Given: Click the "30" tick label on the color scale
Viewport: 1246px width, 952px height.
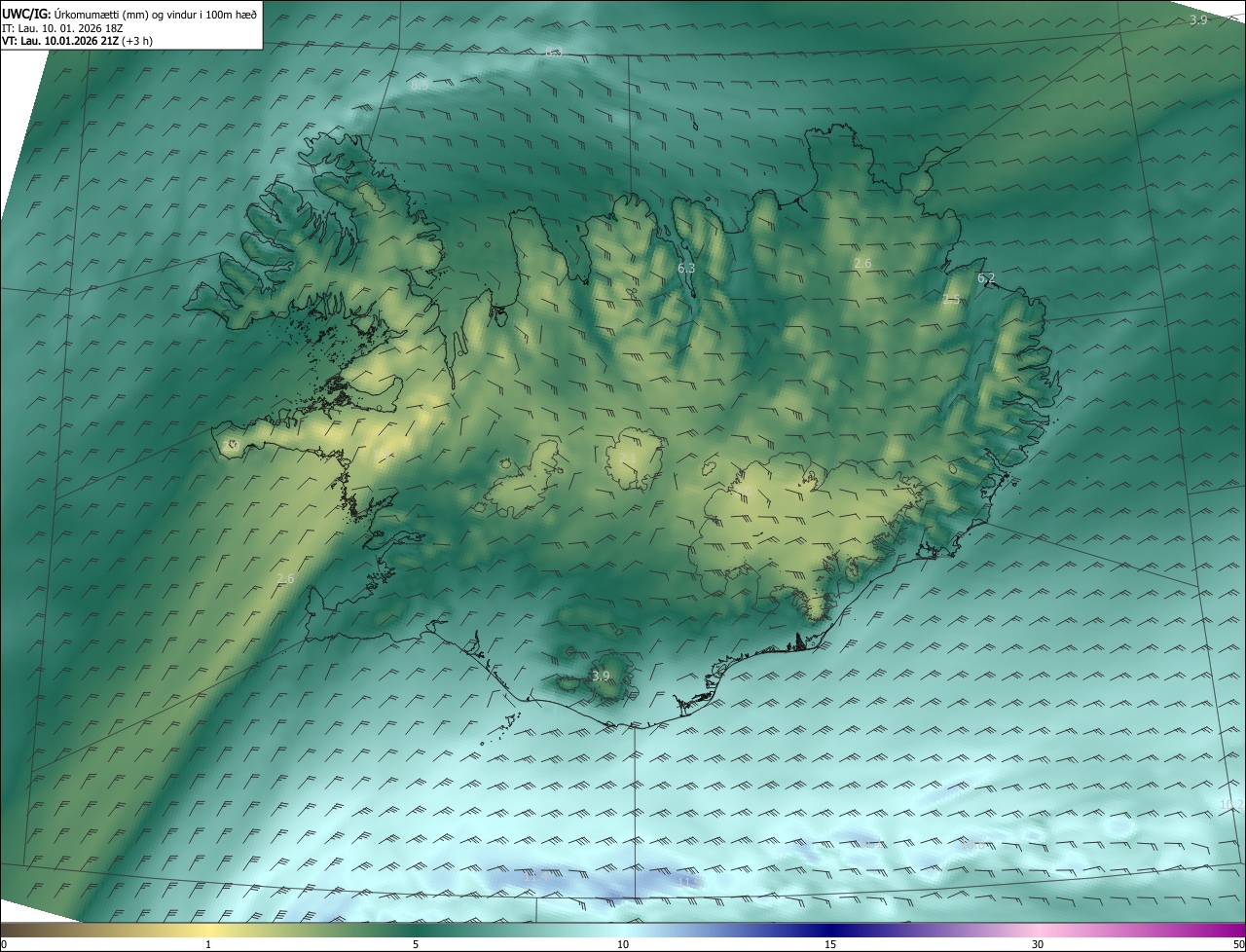Looking at the screenshot, I should pyautogui.click(x=1038, y=945).
